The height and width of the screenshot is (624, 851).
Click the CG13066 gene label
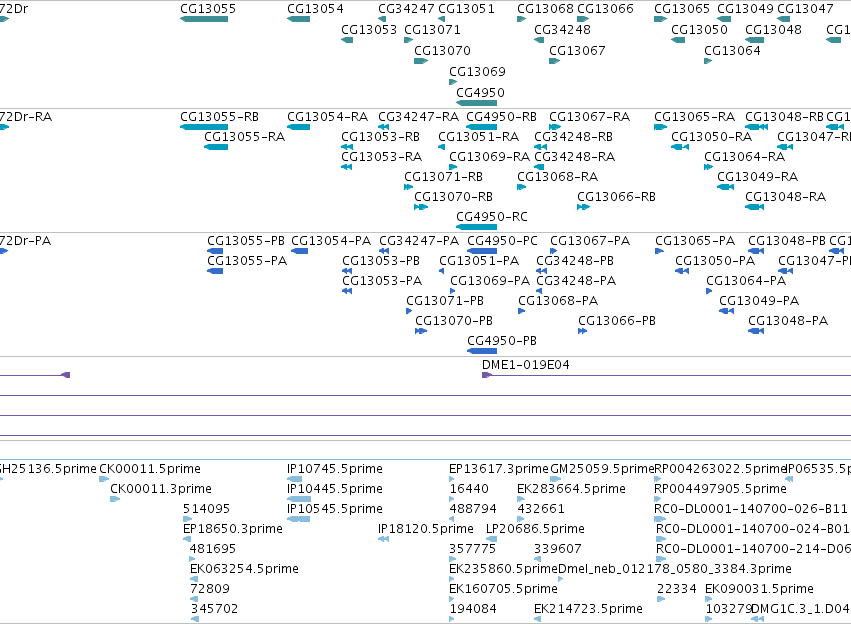coord(605,9)
